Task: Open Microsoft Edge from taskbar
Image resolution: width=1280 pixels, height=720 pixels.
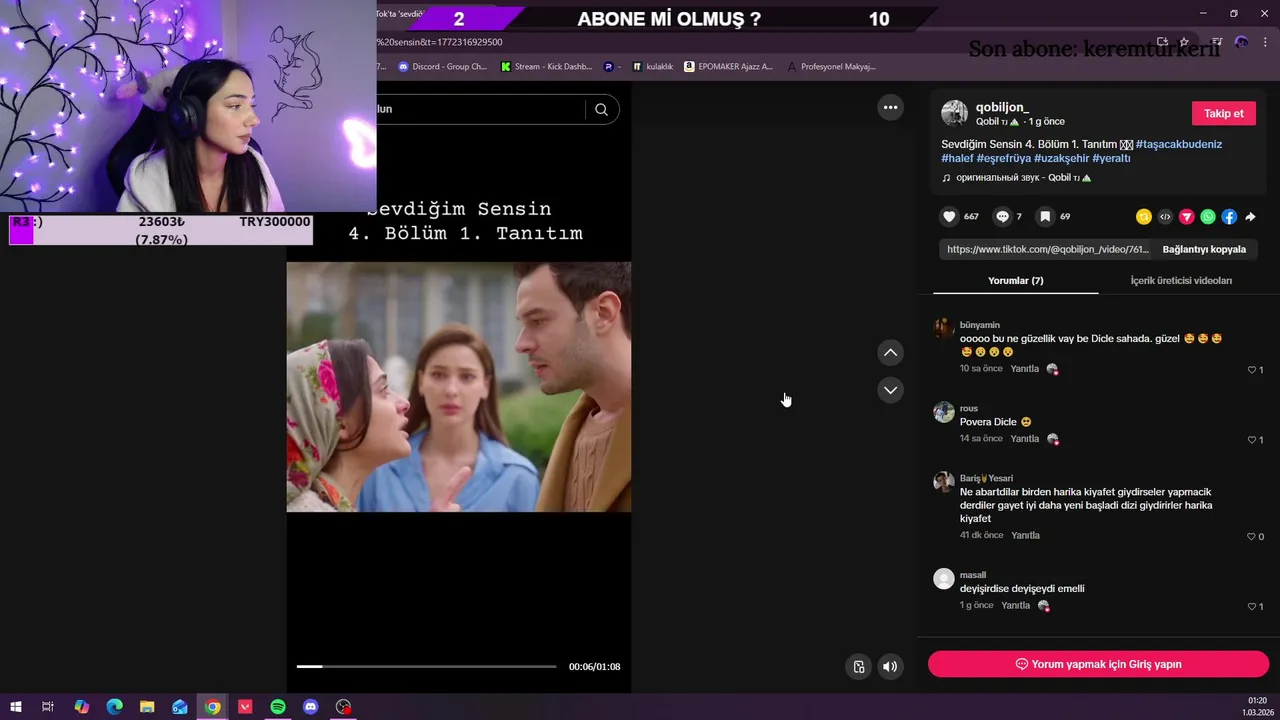Action: pyautogui.click(x=114, y=707)
